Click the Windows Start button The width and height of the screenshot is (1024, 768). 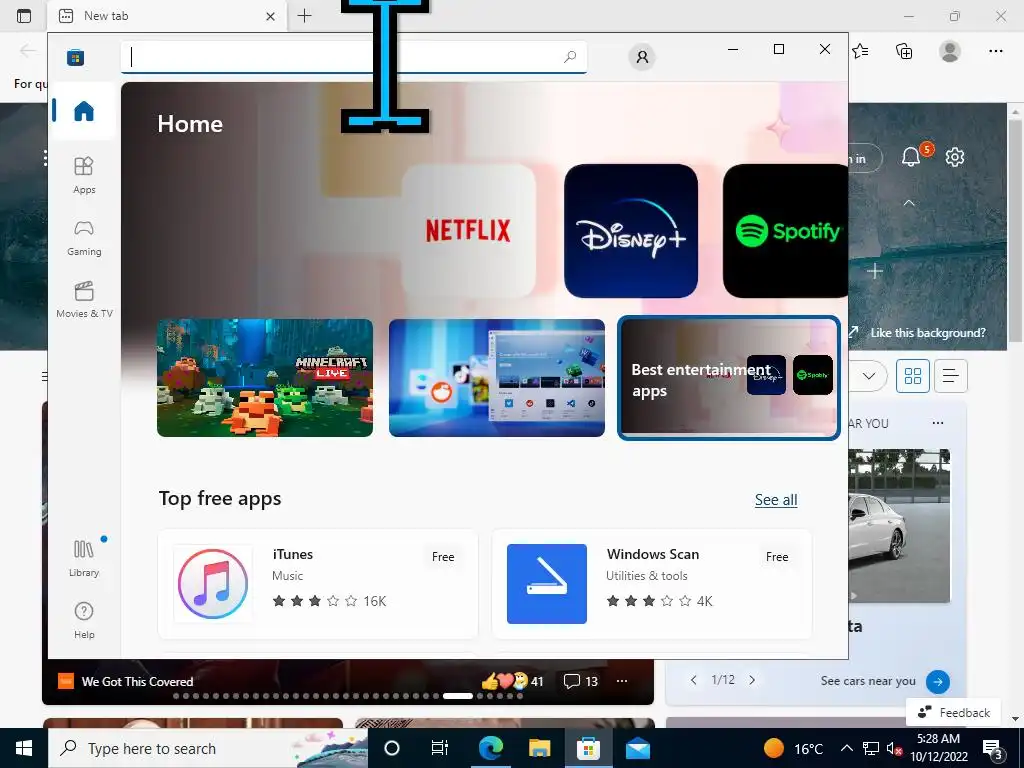click(24, 748)
